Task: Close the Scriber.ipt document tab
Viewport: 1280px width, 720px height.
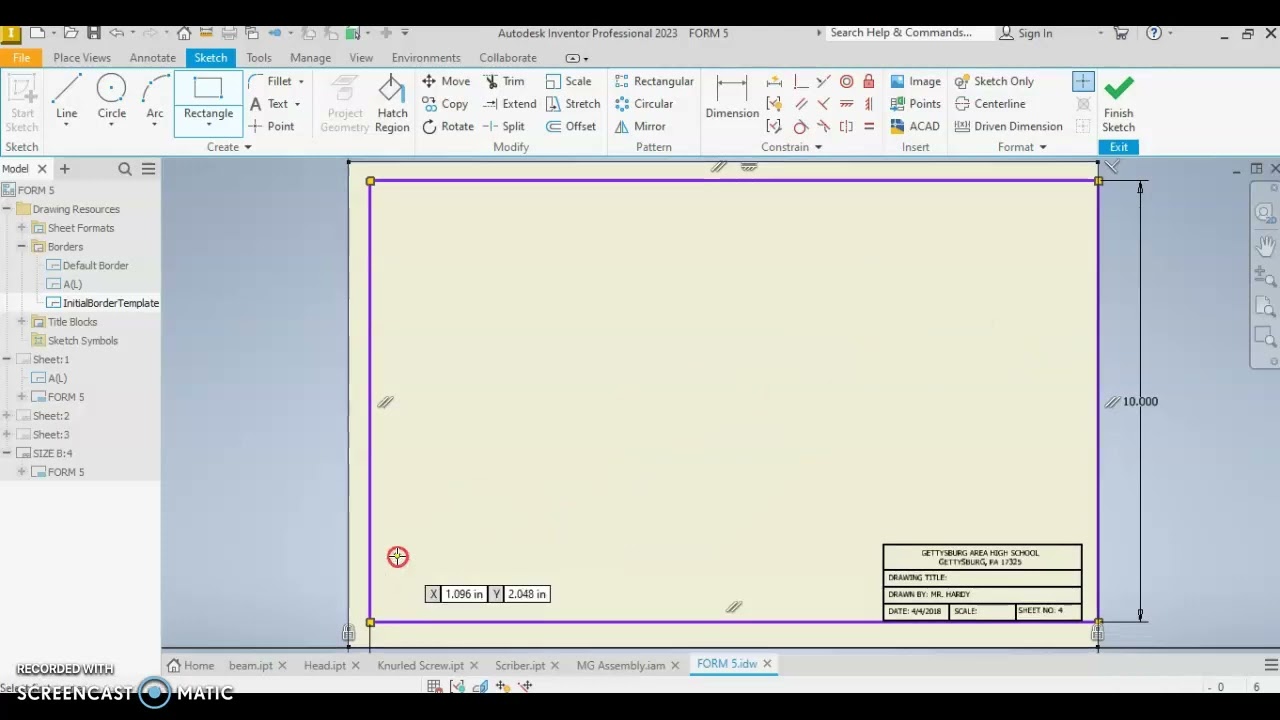Action: coord(553,665)
